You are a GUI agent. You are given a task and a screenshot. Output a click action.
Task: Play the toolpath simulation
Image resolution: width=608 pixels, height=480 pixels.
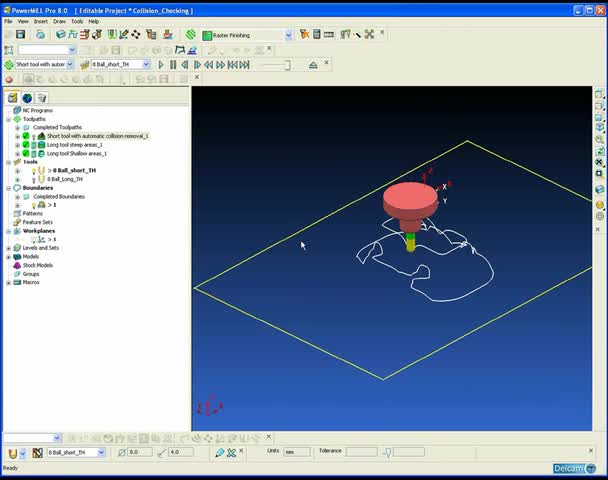coord(161,65)
